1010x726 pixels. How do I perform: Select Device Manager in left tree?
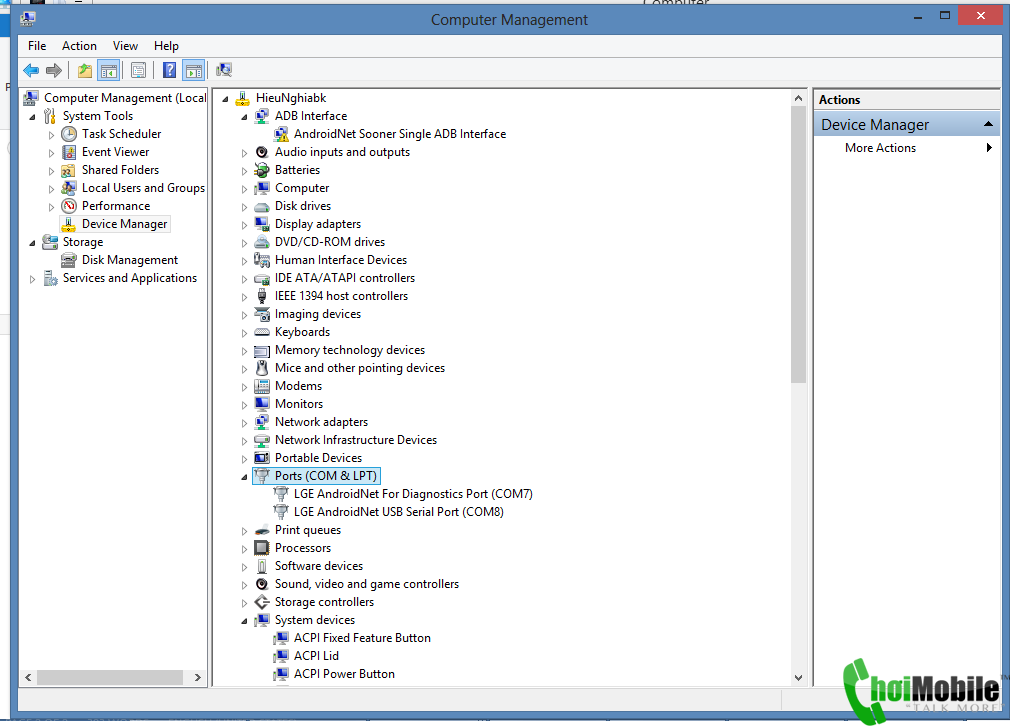tap(124, 224)
